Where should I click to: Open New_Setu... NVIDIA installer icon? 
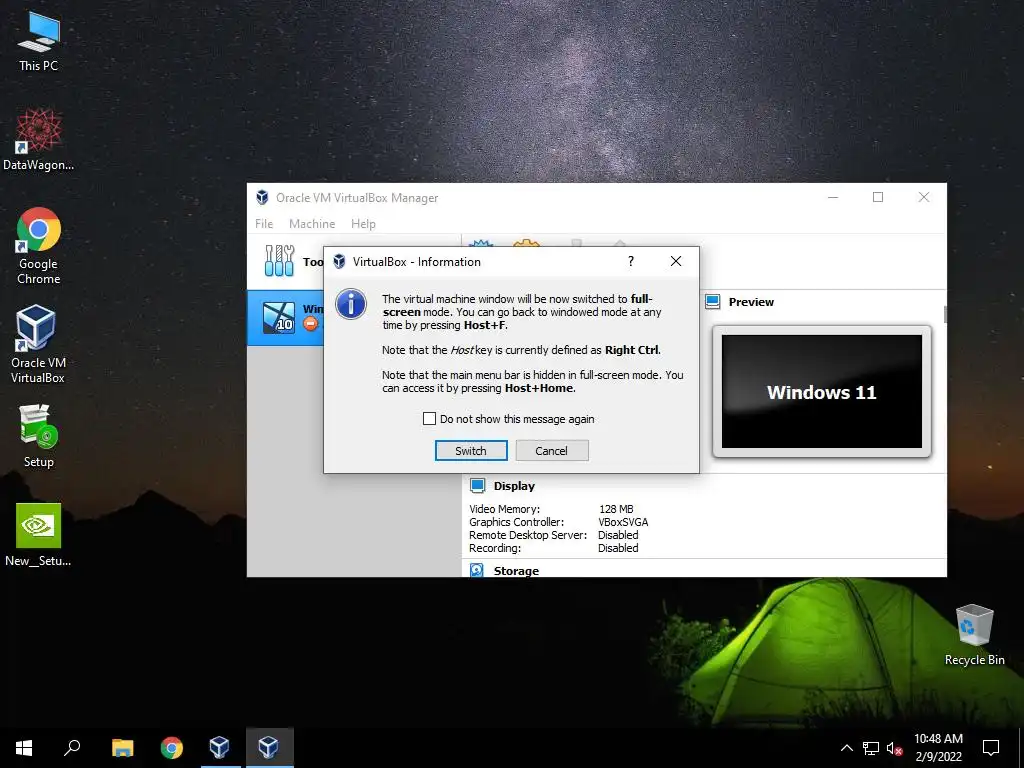[39, 534]
